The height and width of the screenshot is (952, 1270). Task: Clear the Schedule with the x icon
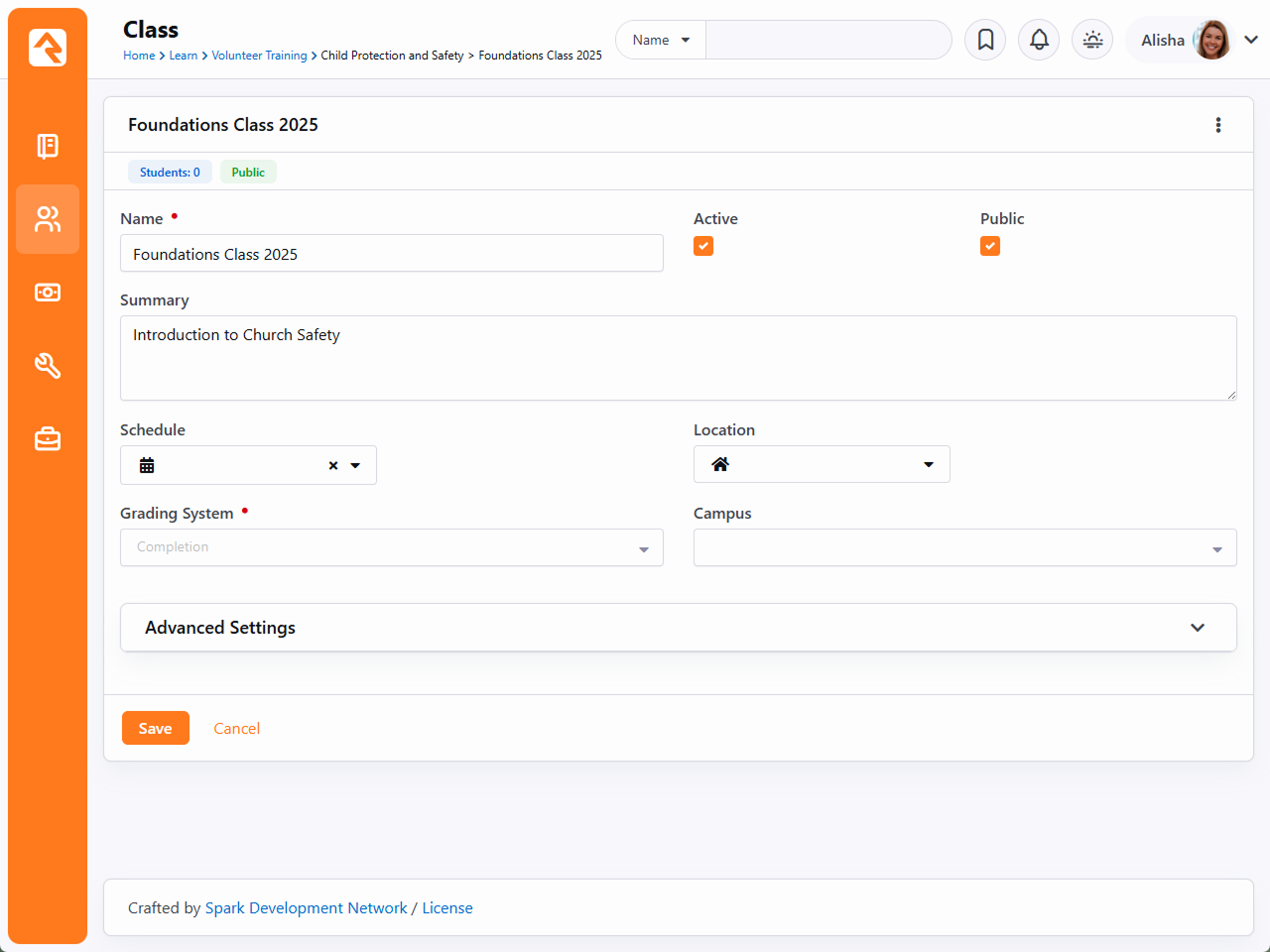333,465
